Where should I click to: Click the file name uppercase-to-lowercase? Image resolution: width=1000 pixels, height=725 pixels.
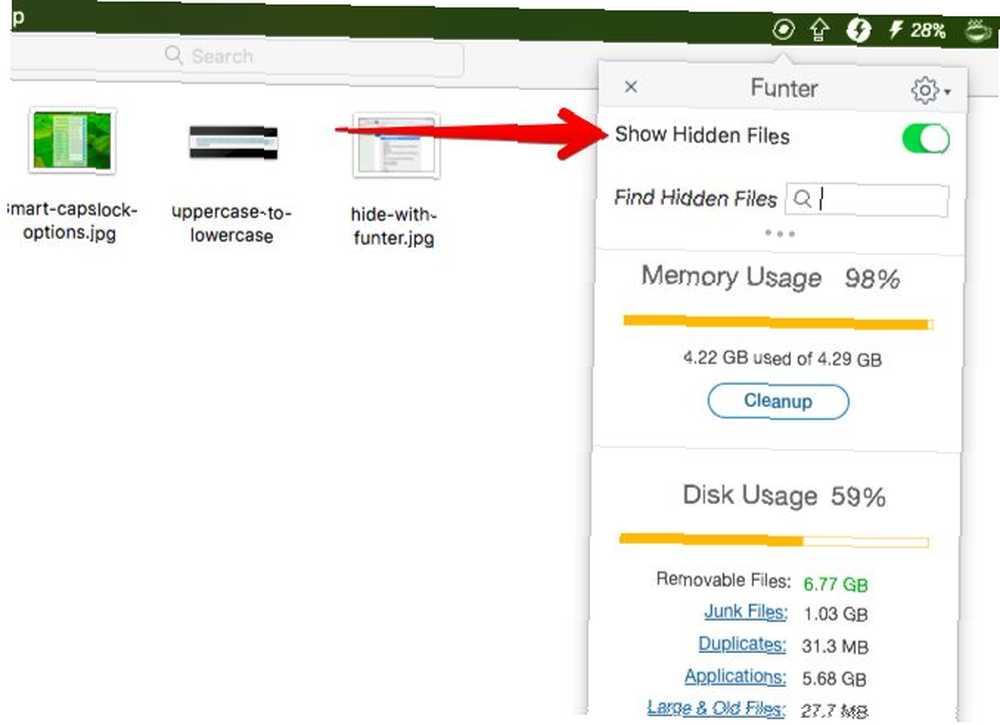coord(232,224)
